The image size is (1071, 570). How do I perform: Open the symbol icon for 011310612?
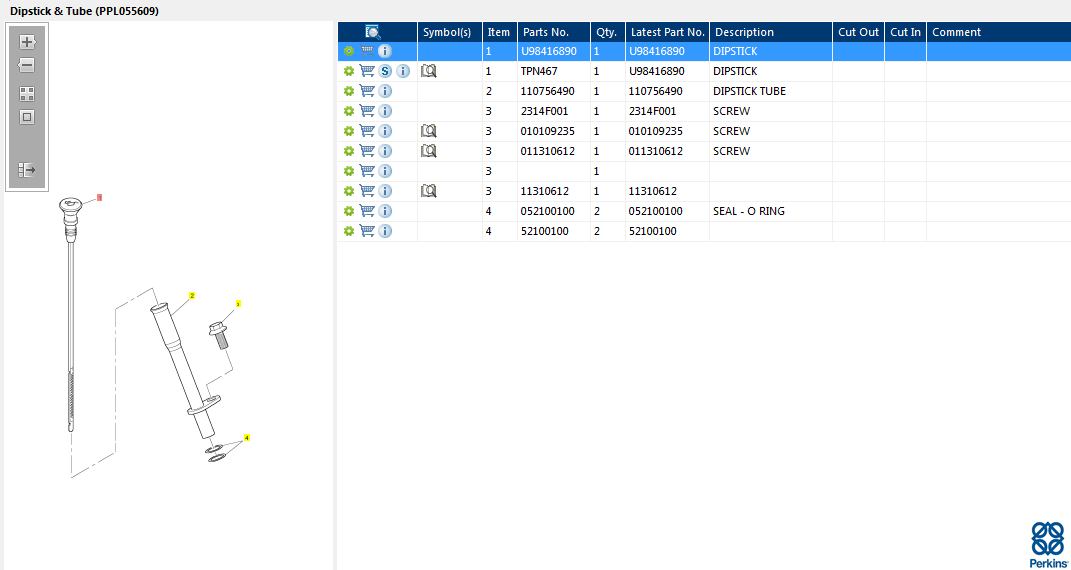tap(428, 150)
